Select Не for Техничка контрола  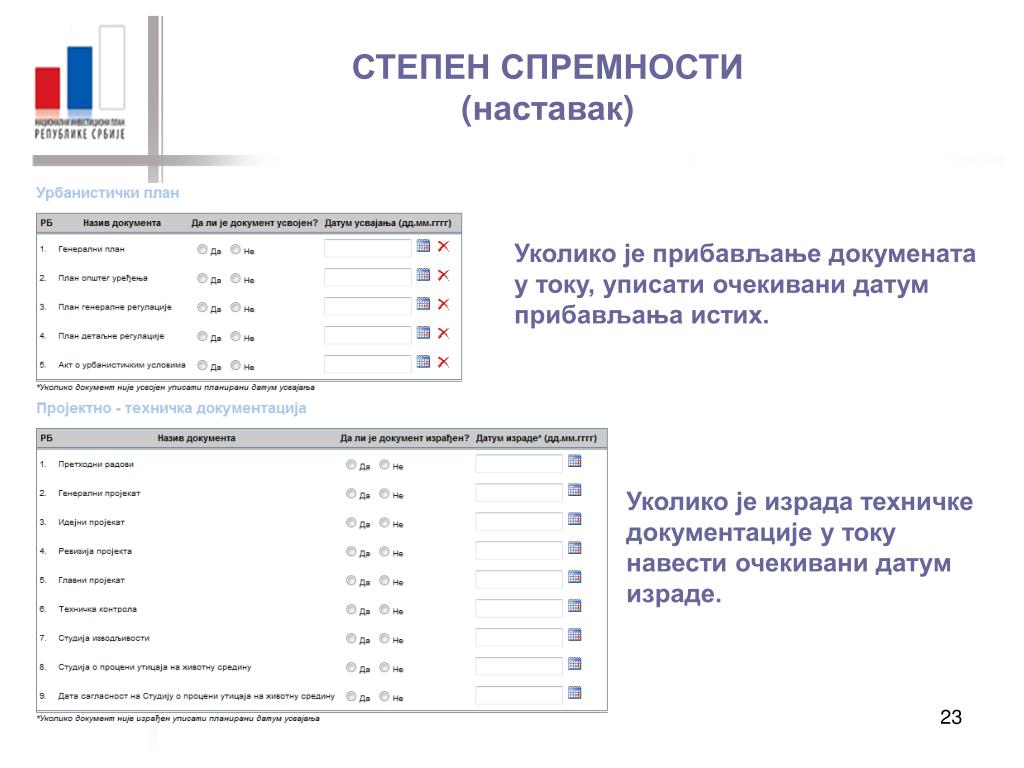pyautogui.click(x=385, y=609)
